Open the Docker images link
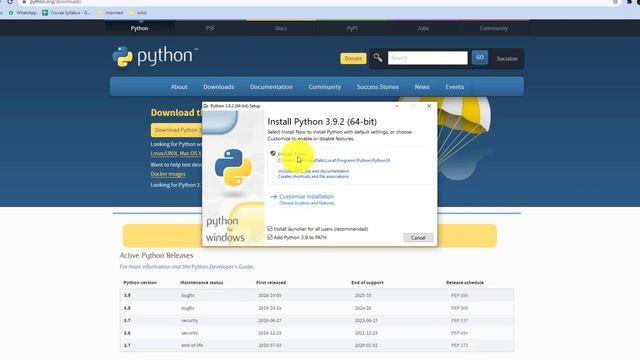The width and height of the screenshot is (640, 360). [168, 174]
